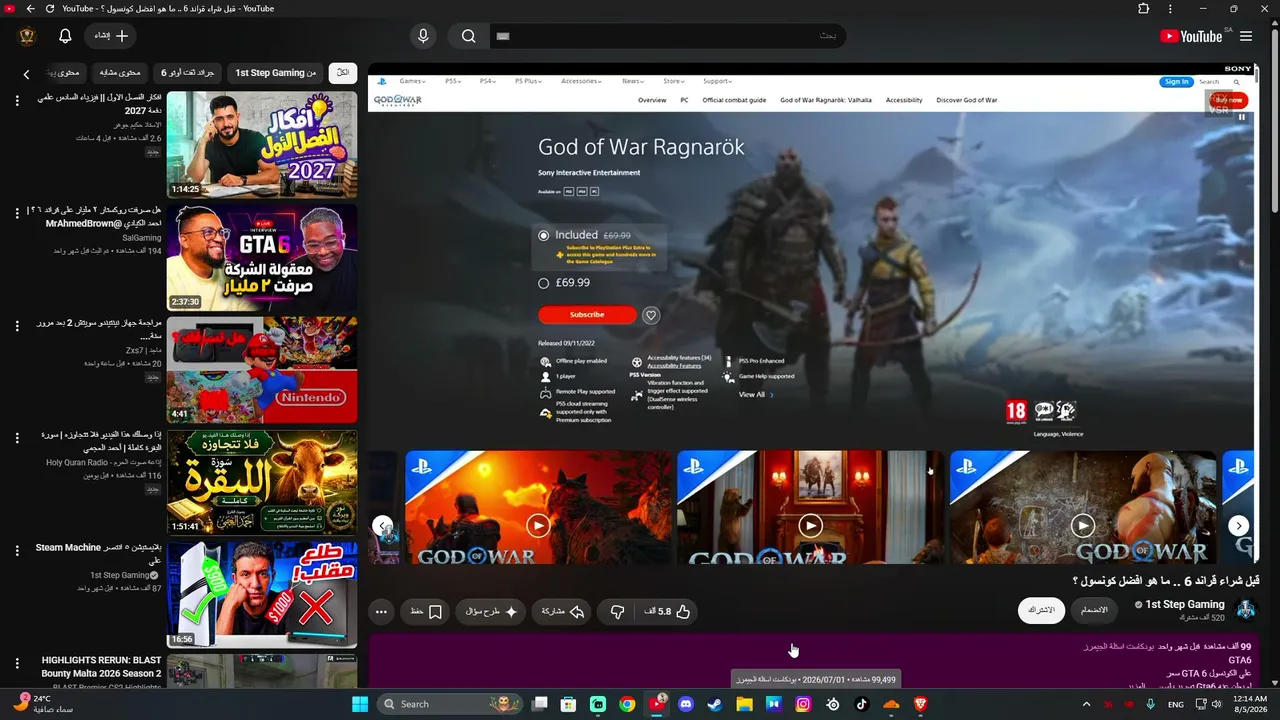The height and width of the screenshot is (720, 1280).
Task: Open the browser extensions puzzle icon
Action: tap(1144, 9)
